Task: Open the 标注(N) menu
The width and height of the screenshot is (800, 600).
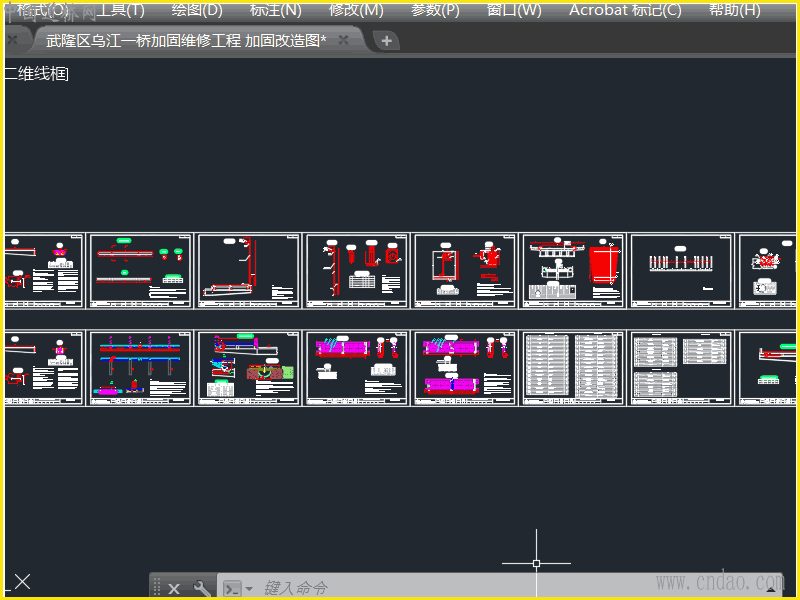Action: click(x=276, y=10)
